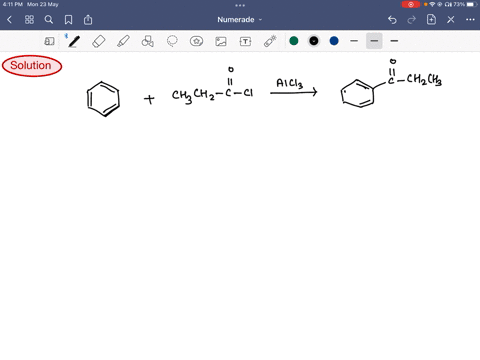The height and width of the screenshot is (360, 480).
Task: Open the Elements sticker tool
Action: click(196, 41)
